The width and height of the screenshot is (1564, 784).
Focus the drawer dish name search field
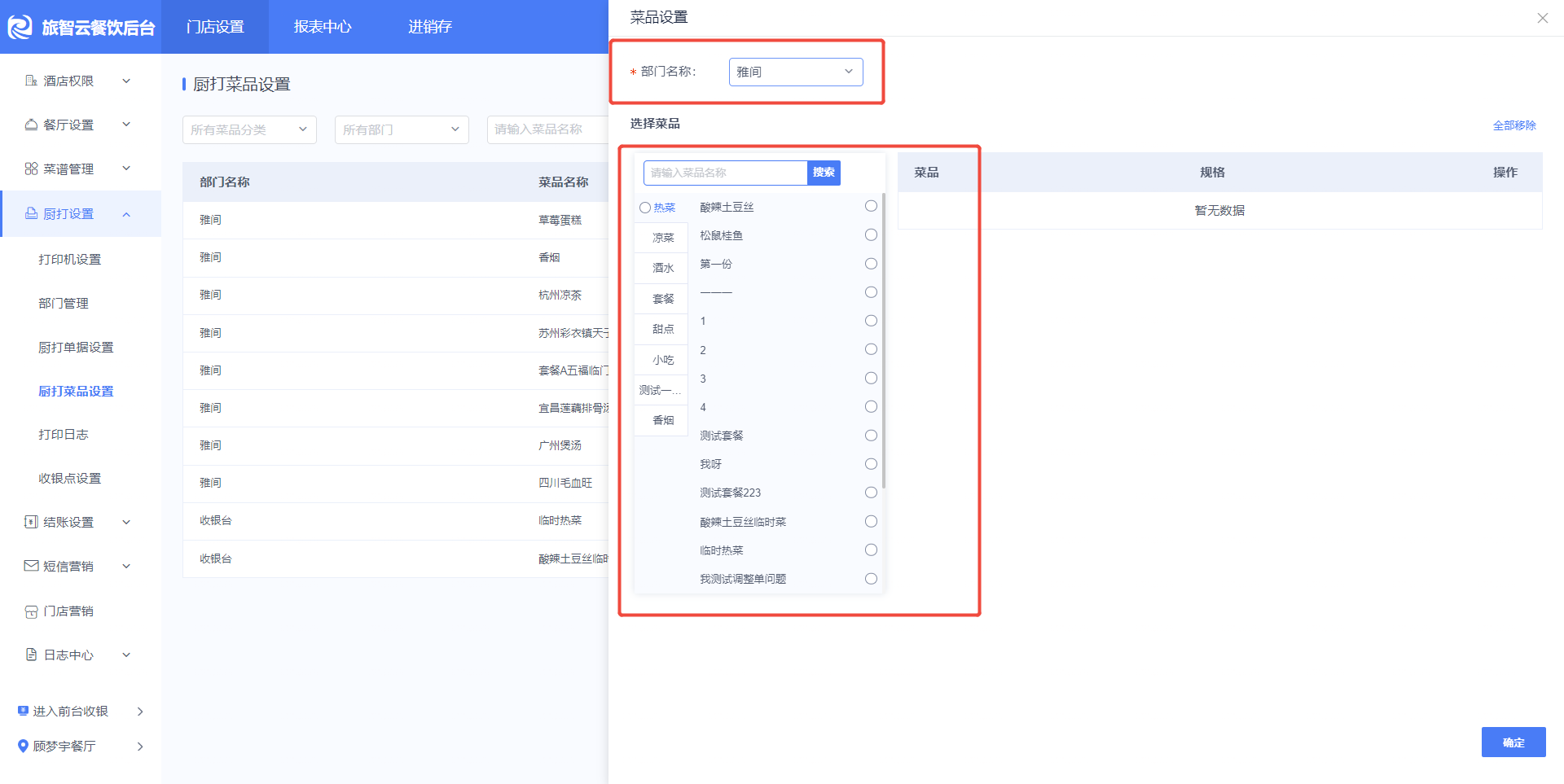tap(725, 173)
